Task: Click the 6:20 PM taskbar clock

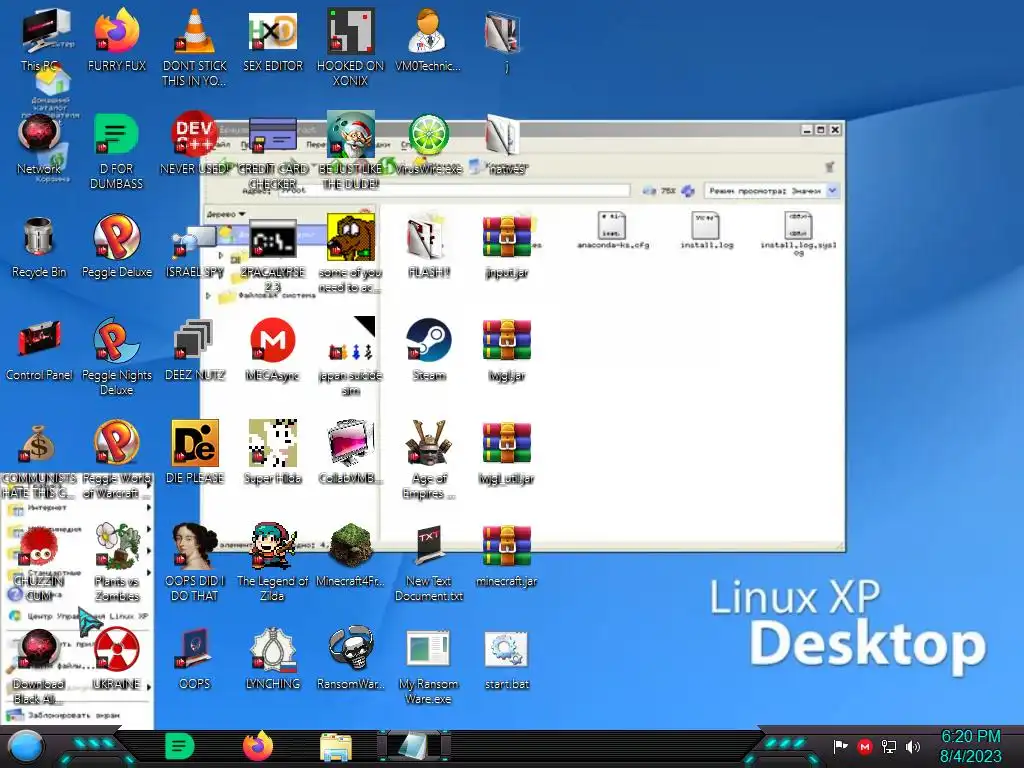Action: (970, 737)
